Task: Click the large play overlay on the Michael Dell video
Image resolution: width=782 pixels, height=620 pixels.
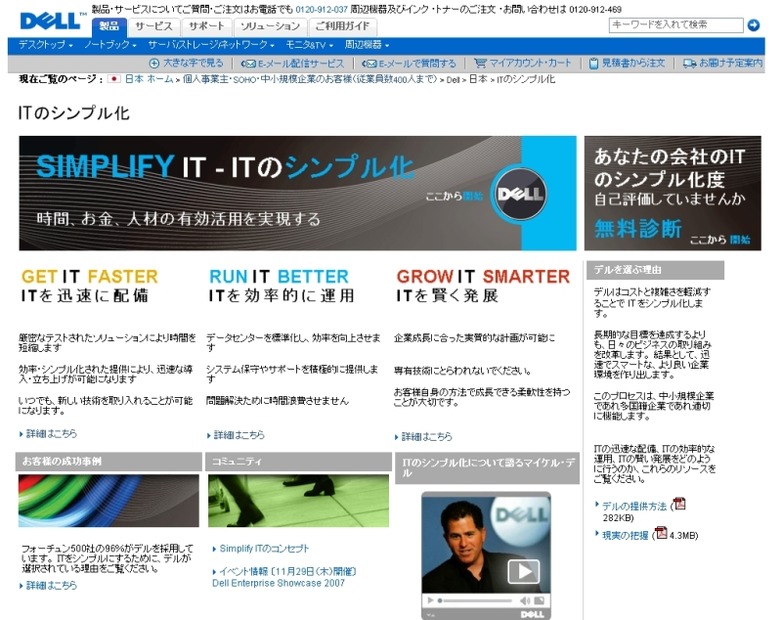Action: tap(522, 571)
